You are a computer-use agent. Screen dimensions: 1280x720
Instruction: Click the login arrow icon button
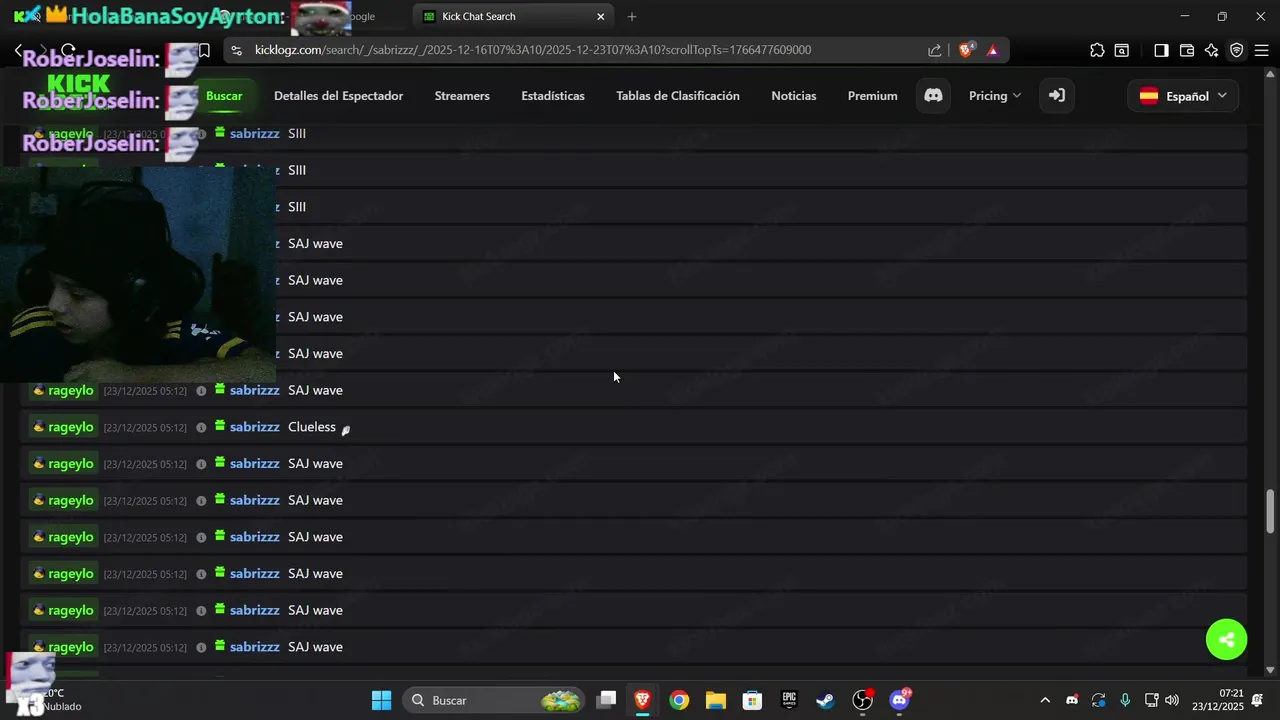(1056, 95)
